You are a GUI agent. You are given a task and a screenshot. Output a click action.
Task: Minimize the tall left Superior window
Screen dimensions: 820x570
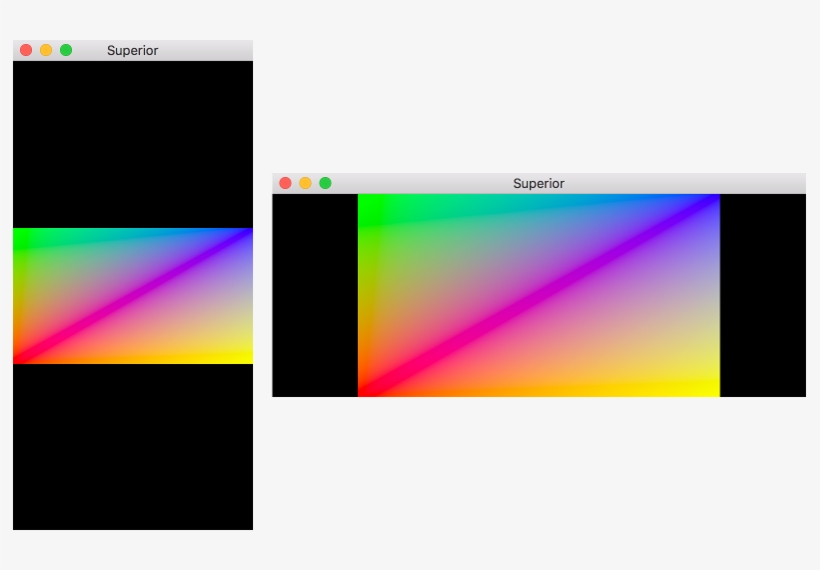pos(46,50)
